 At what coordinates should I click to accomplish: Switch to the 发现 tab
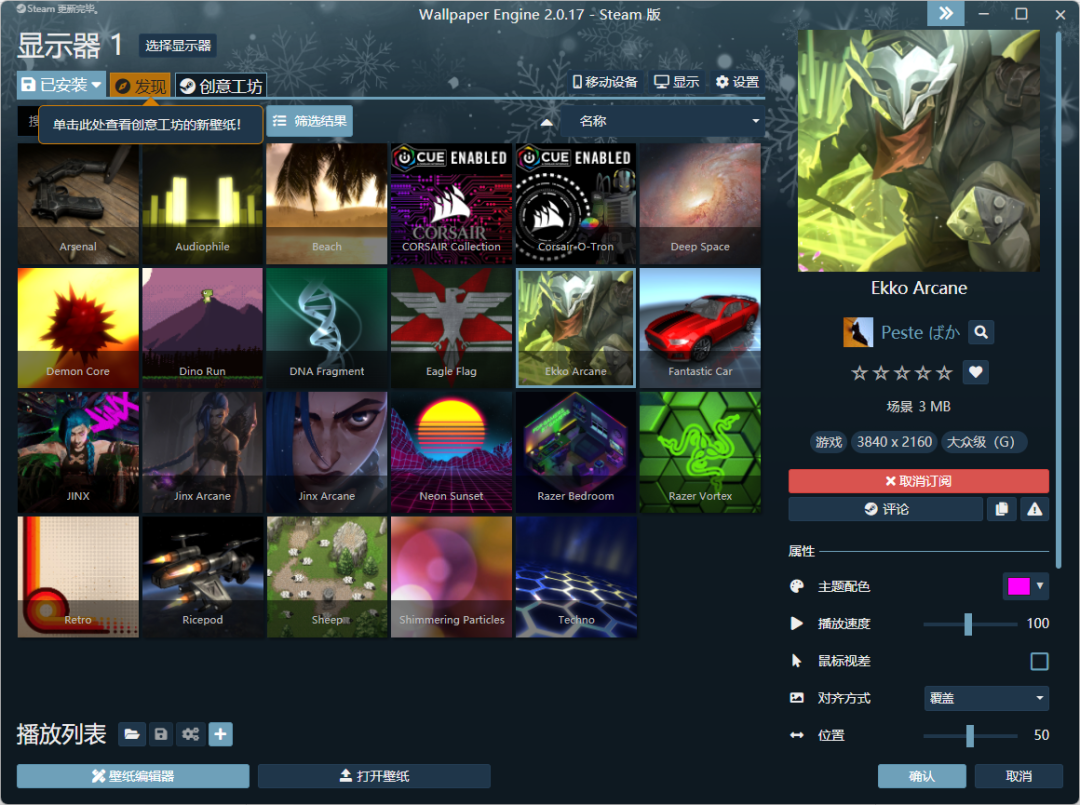140,86
